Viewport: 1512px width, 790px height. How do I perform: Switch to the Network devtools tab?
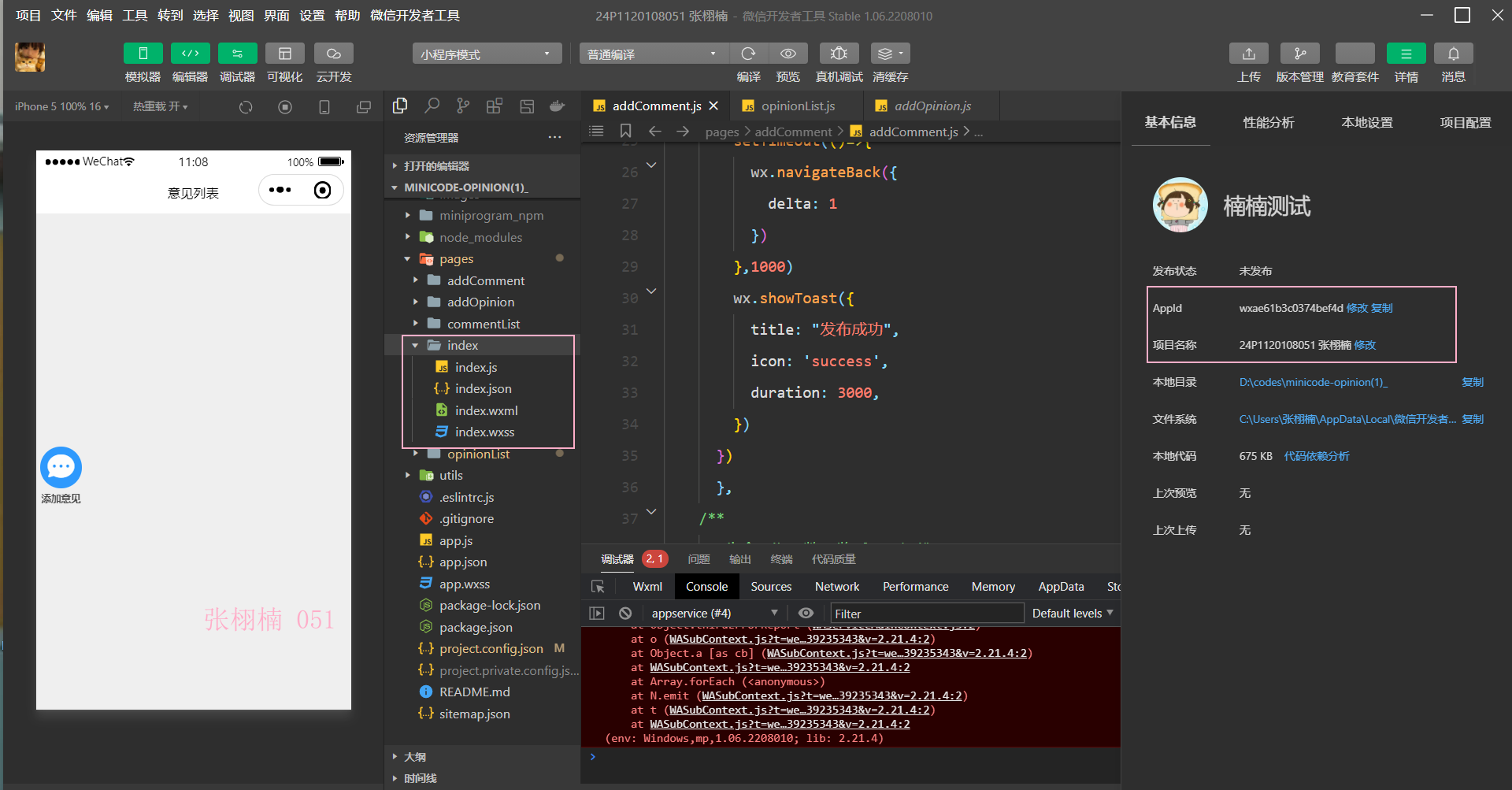pyautogui.click(x=837, y=586)
